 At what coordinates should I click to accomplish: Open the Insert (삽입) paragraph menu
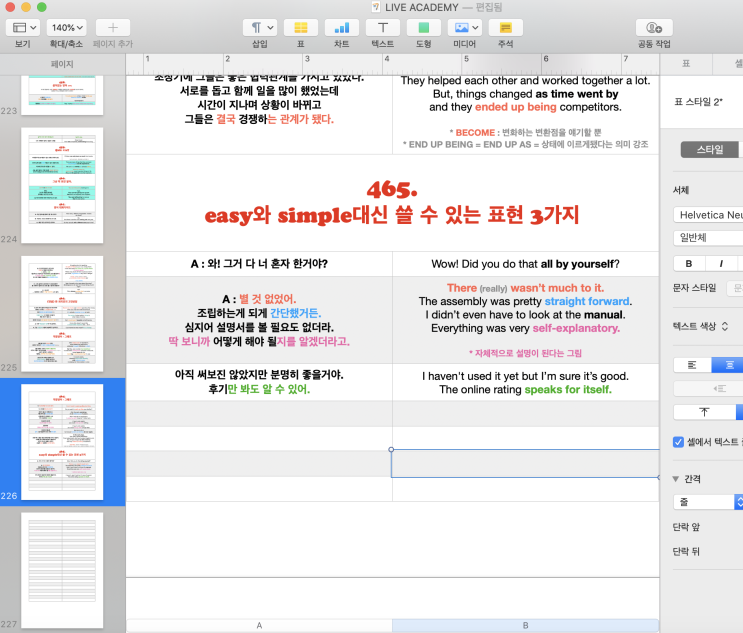click(x=260, y=27)
